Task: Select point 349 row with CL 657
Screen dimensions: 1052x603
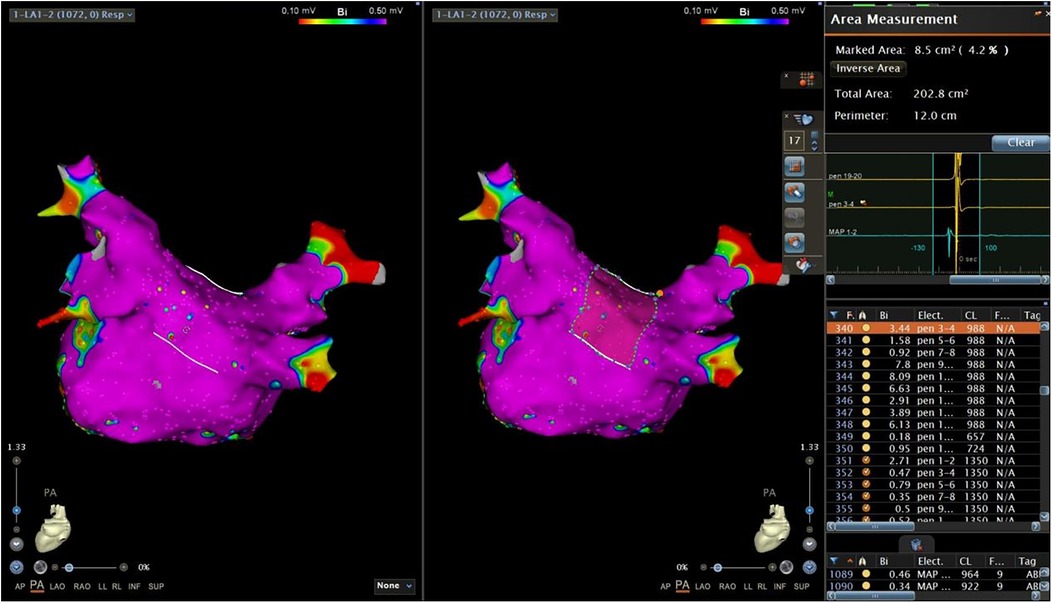Action: tap(933, 437)
